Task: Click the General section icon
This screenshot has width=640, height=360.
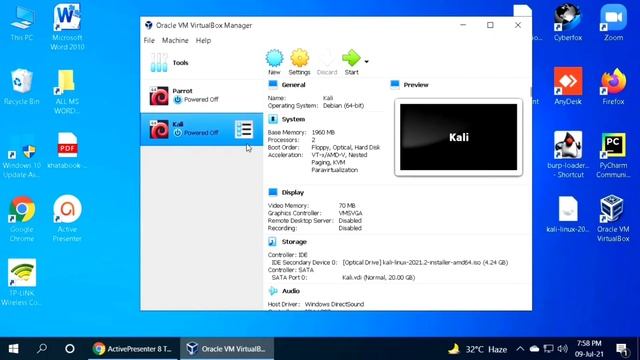Action: 273,84
